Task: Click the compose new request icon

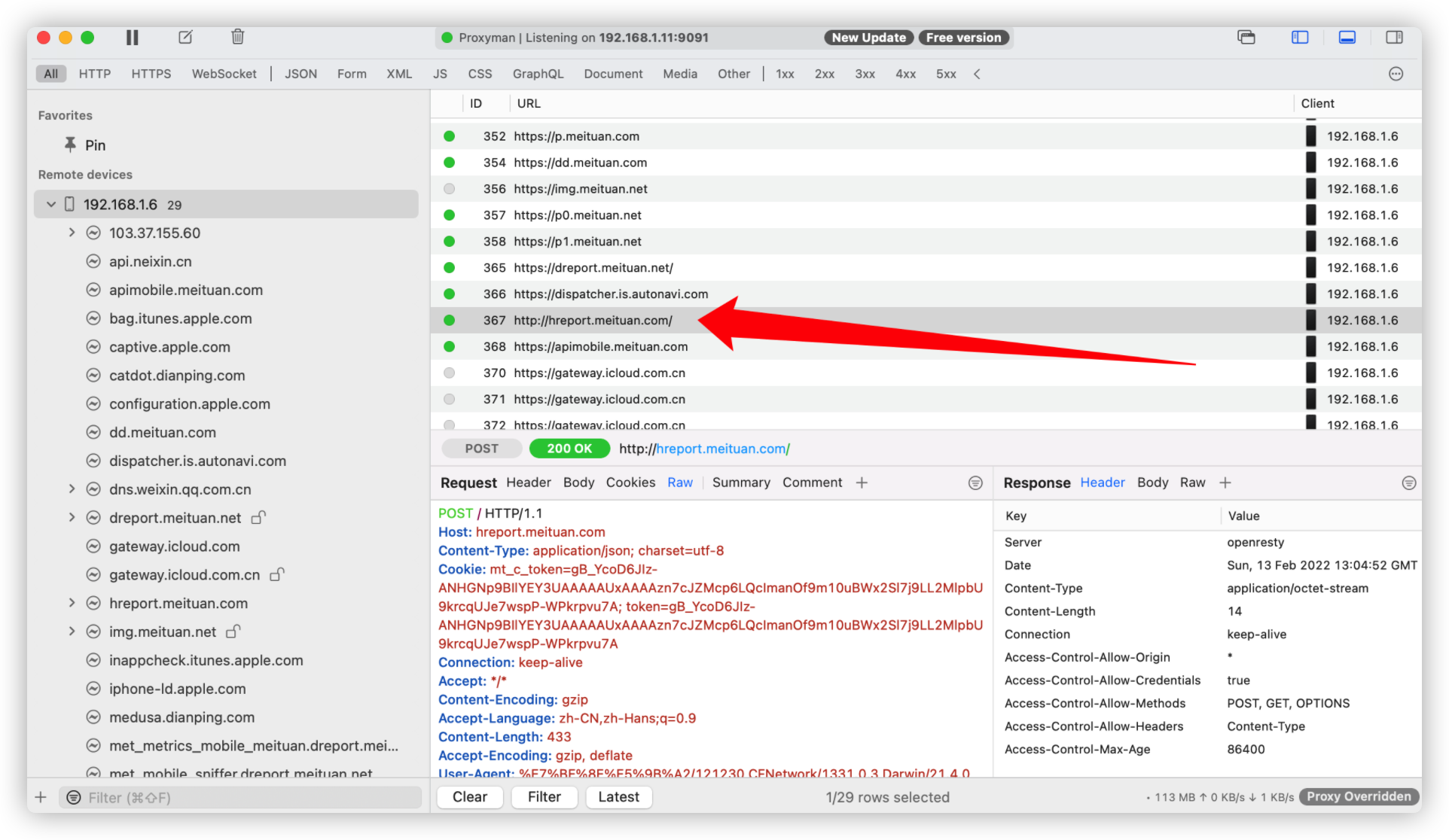Action: 185,37
